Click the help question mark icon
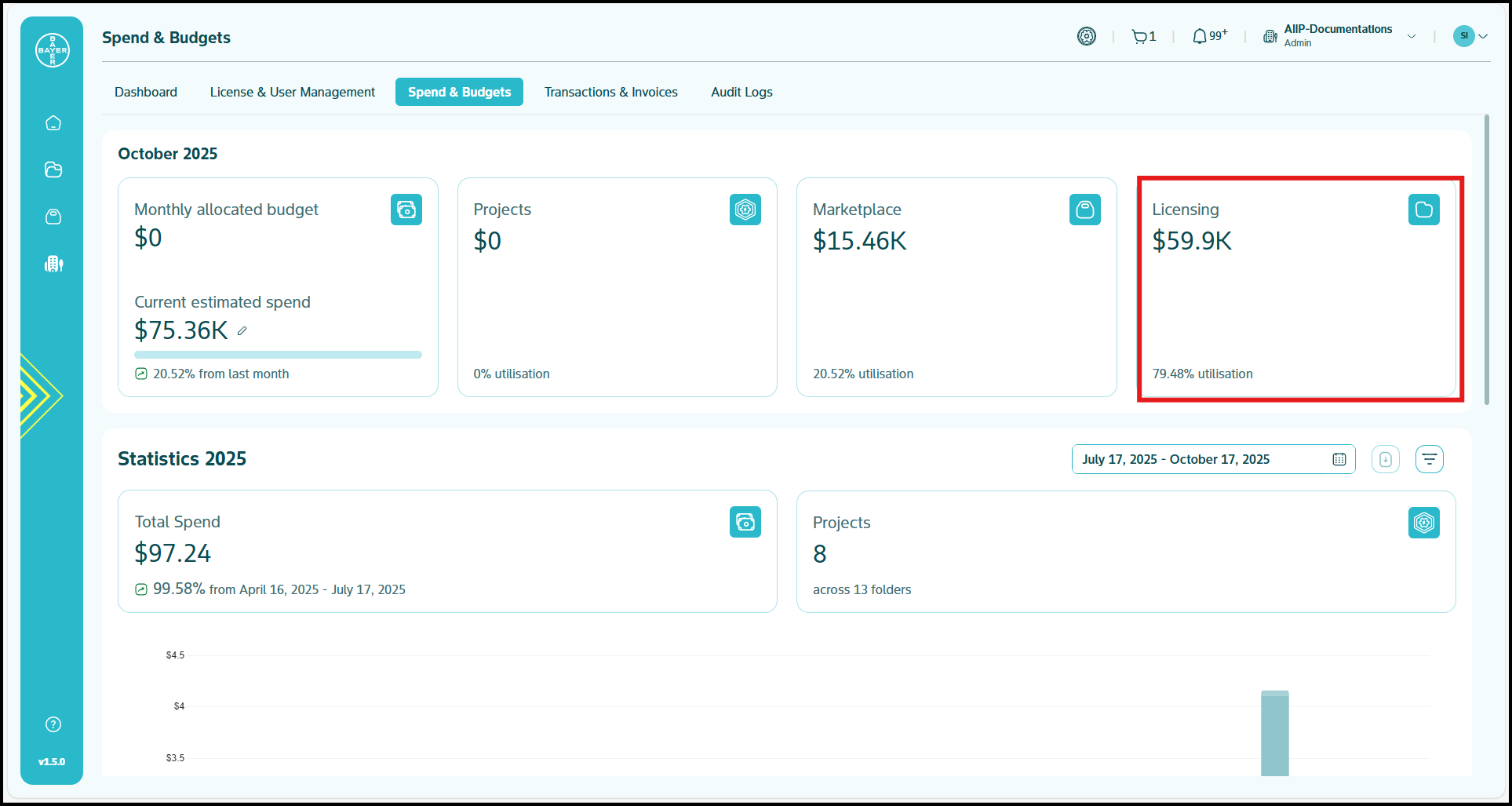 tap(53, 724)
